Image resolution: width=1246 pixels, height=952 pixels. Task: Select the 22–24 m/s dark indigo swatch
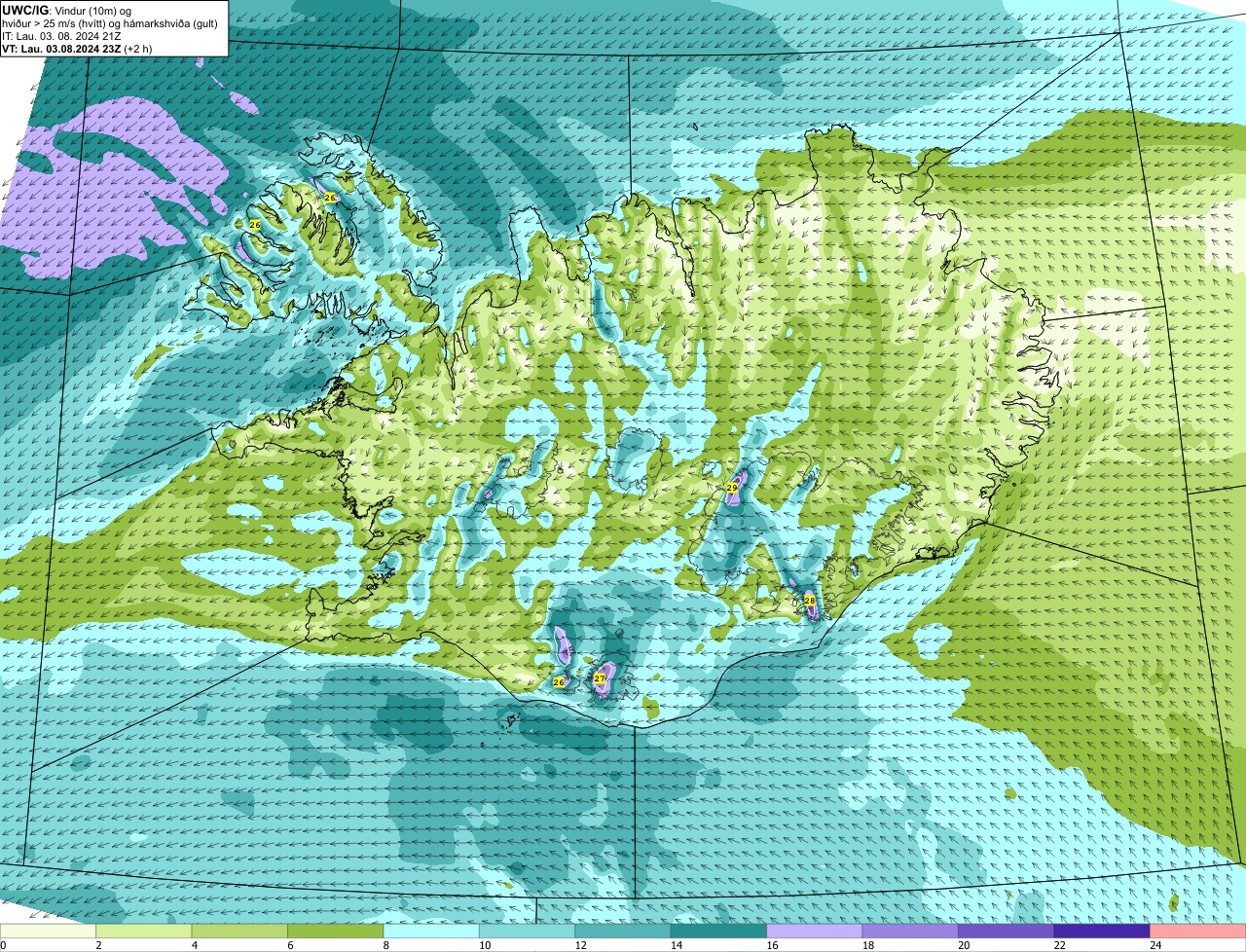click(1102, 931)
